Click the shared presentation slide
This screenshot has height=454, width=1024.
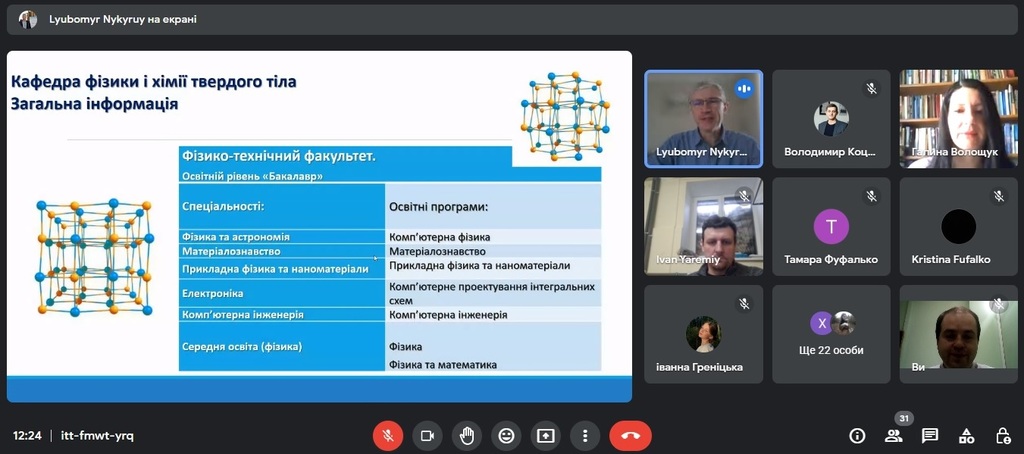[x=319, y=227]
